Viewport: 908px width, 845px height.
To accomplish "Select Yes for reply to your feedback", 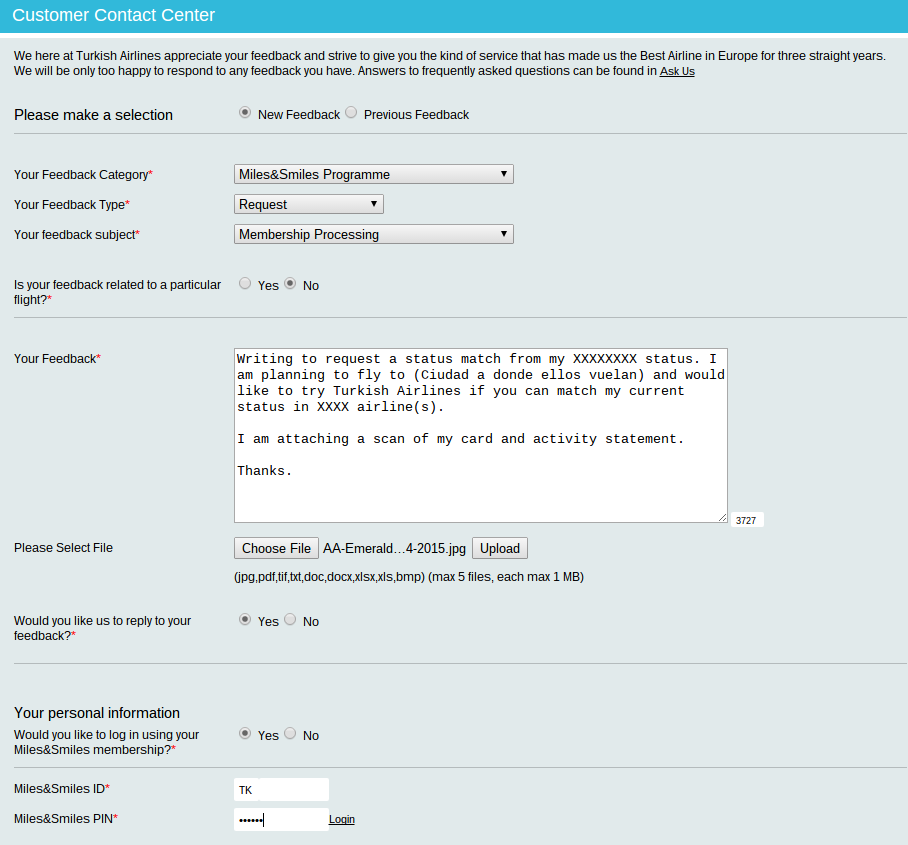I will 245,619.
